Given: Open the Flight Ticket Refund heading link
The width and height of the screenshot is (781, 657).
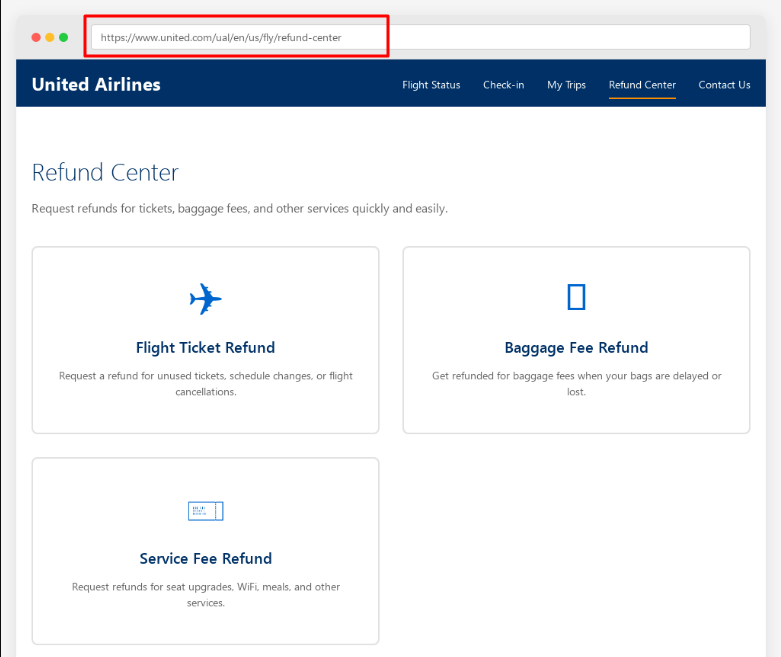Looking at the screenshot, I should pos(205,347).
